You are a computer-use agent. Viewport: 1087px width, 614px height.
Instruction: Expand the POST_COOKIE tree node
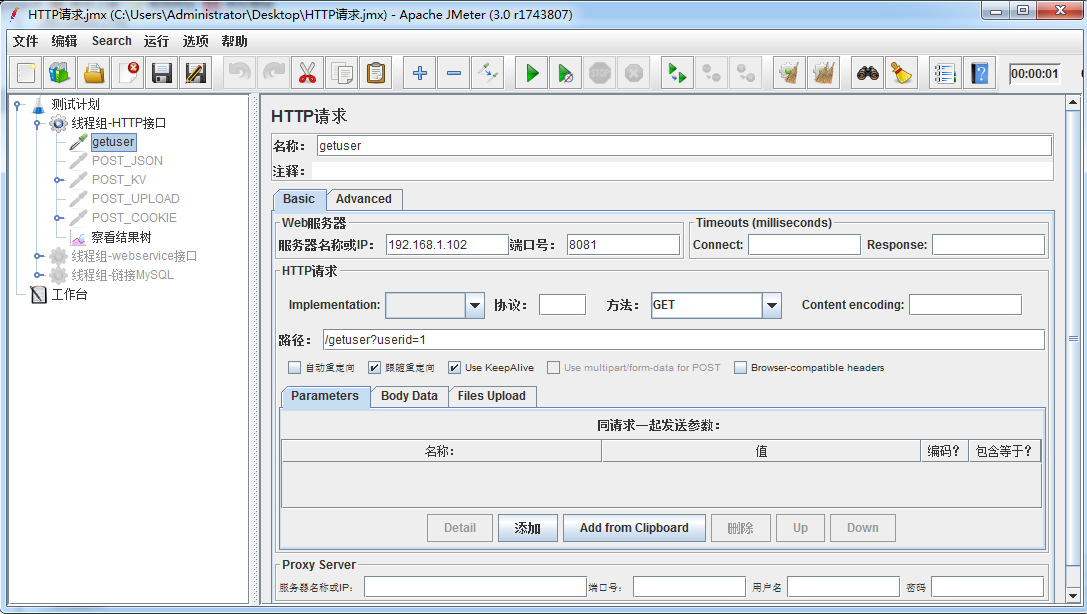(x=58, y=218)
